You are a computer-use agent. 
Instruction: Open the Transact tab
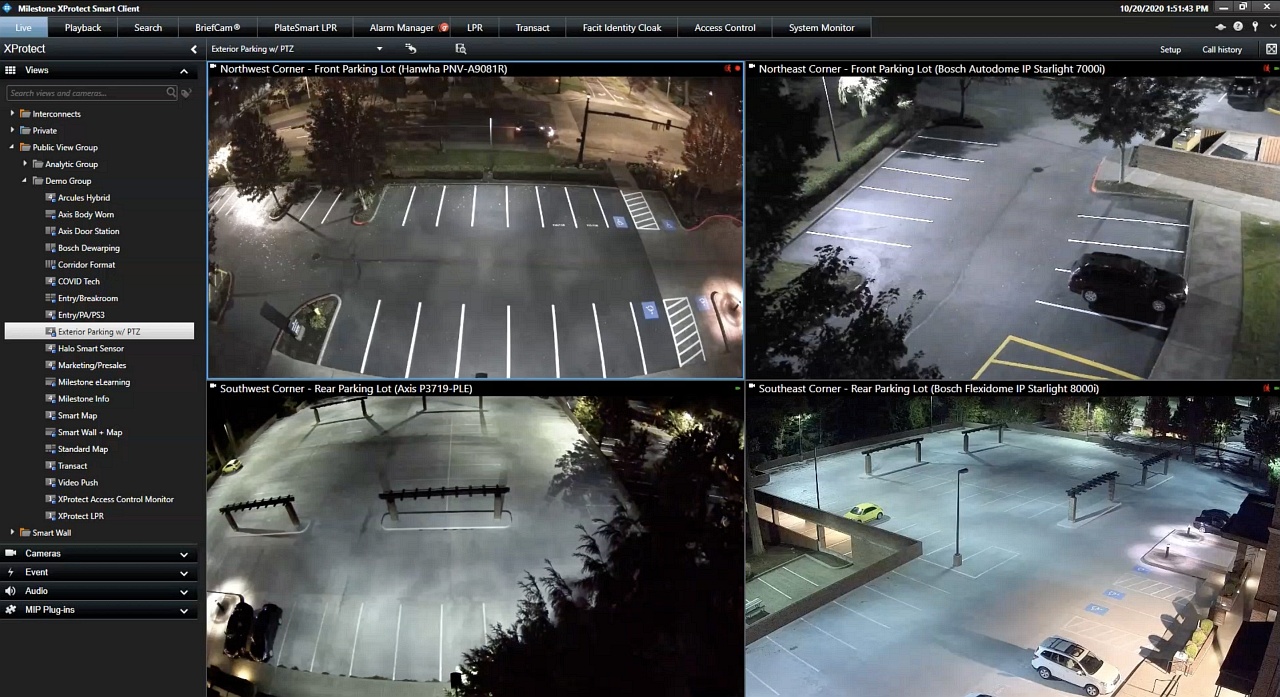click(533, 27)
